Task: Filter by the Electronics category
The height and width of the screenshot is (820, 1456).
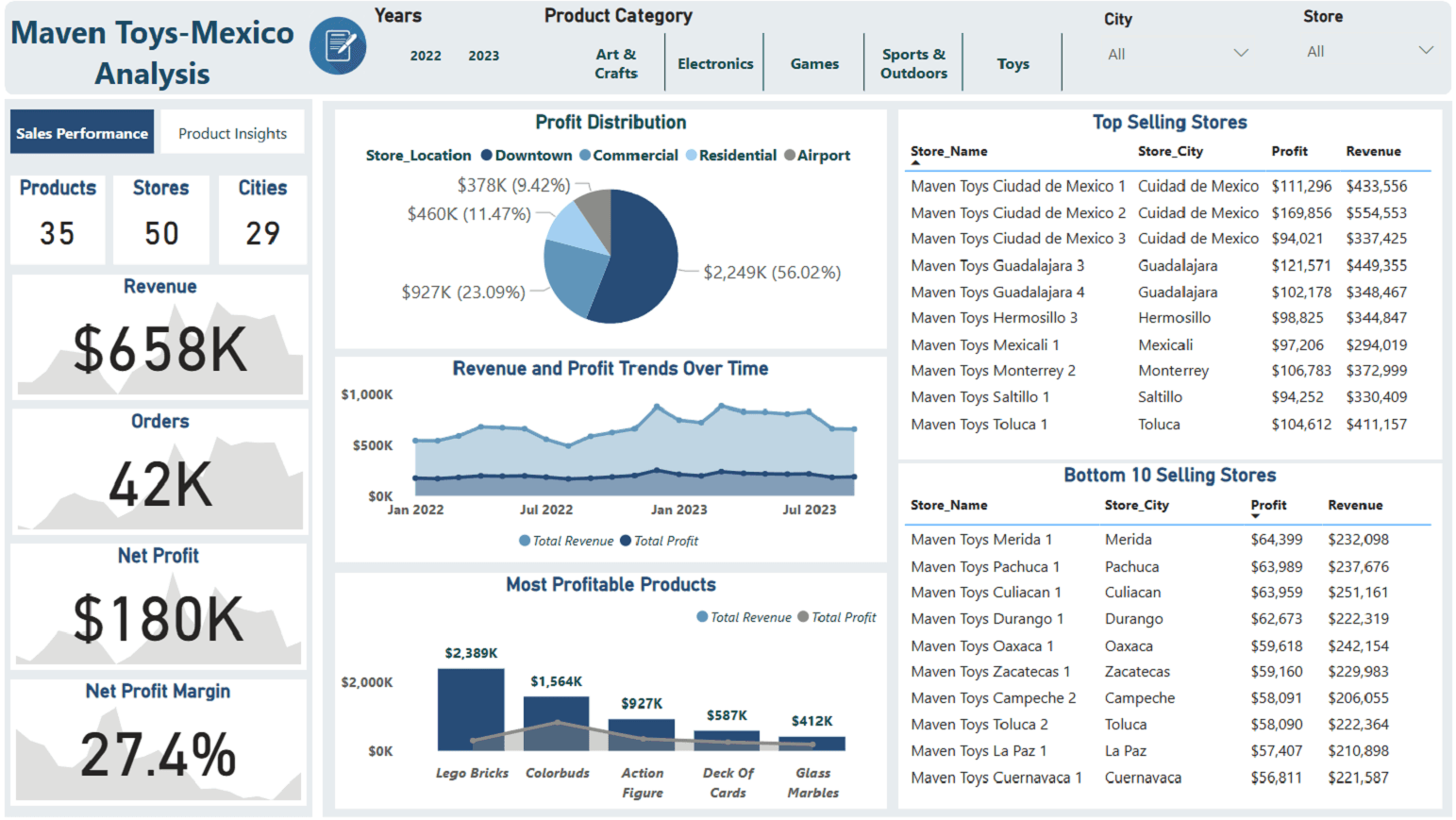Action: click(x=715, y=63)
